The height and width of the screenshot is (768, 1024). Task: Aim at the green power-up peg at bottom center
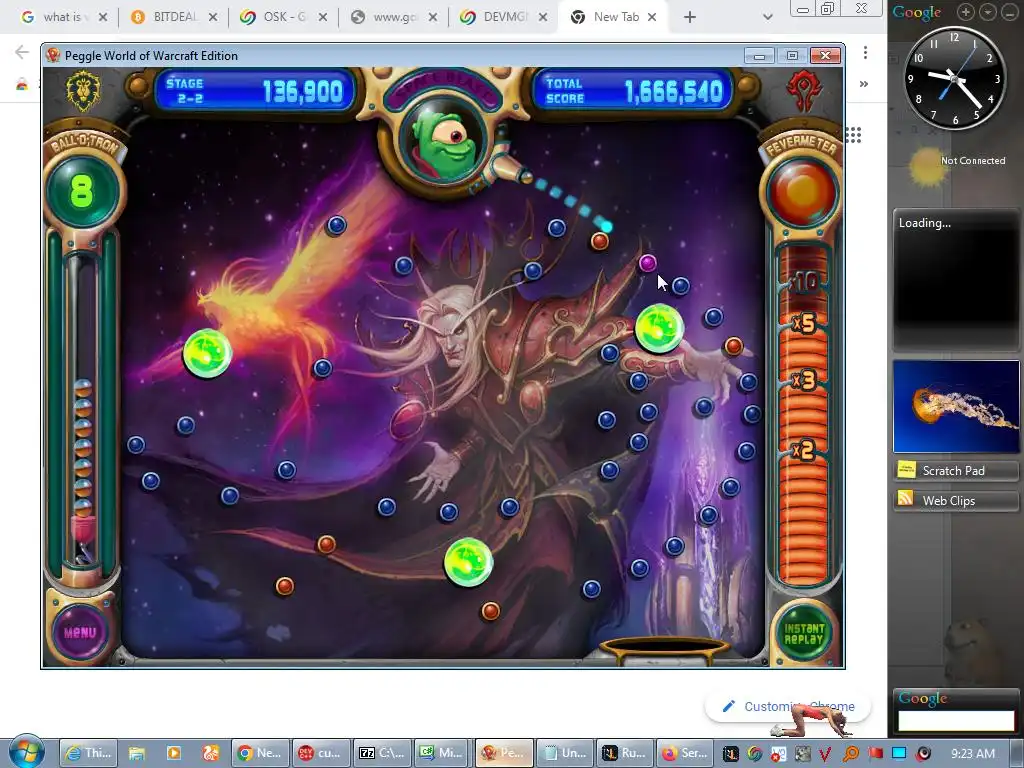468,562
